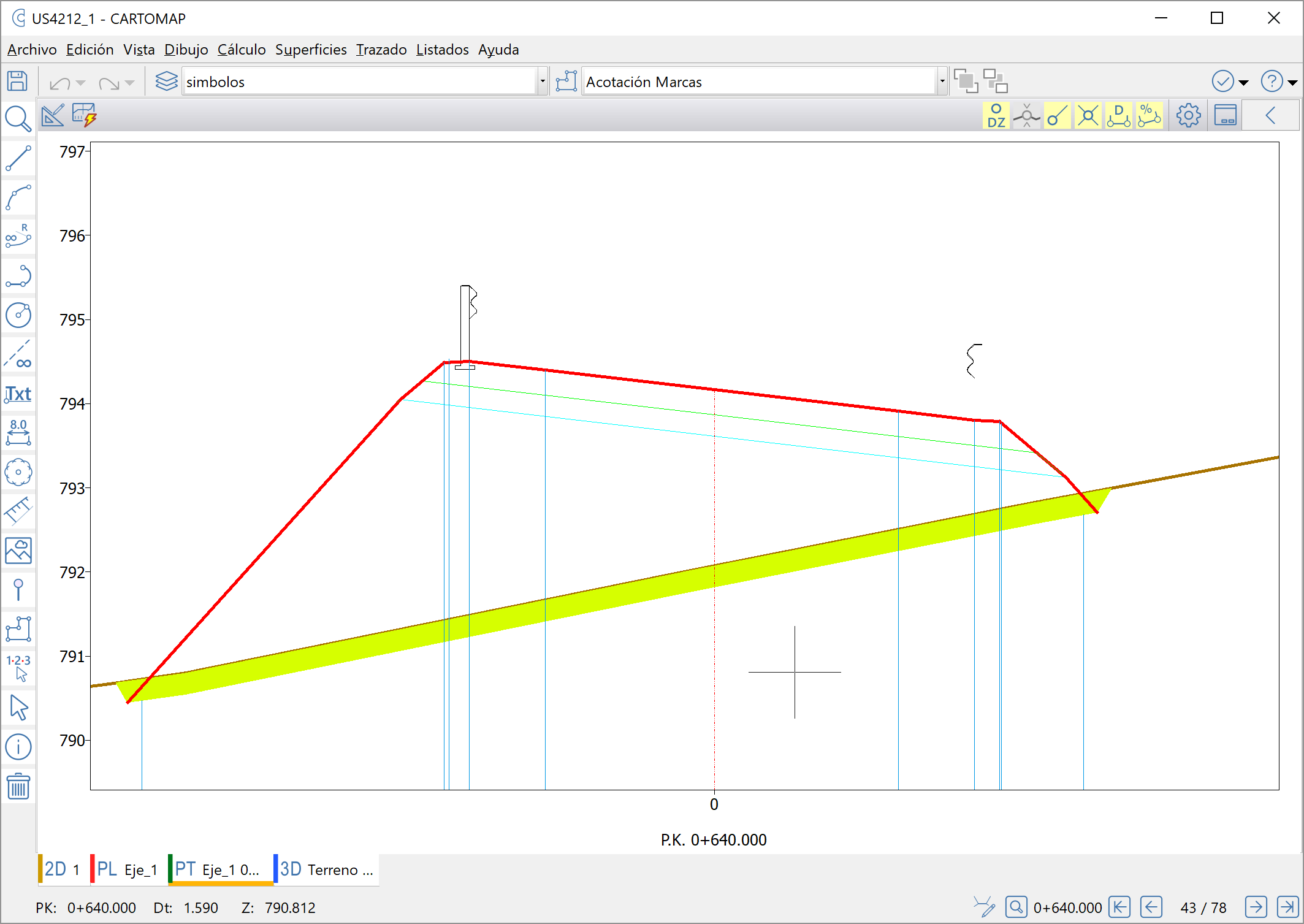Toggle the percent slope snap button
Viewport: 1304px width, 924px height.
1149,115
